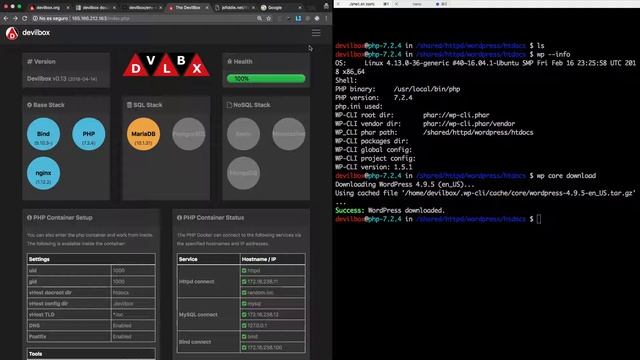Image resolution: width=640 pixels, height=360 pixels.
Task: Open the Chrome three-dot menu
Action: [x=326, y=18]
